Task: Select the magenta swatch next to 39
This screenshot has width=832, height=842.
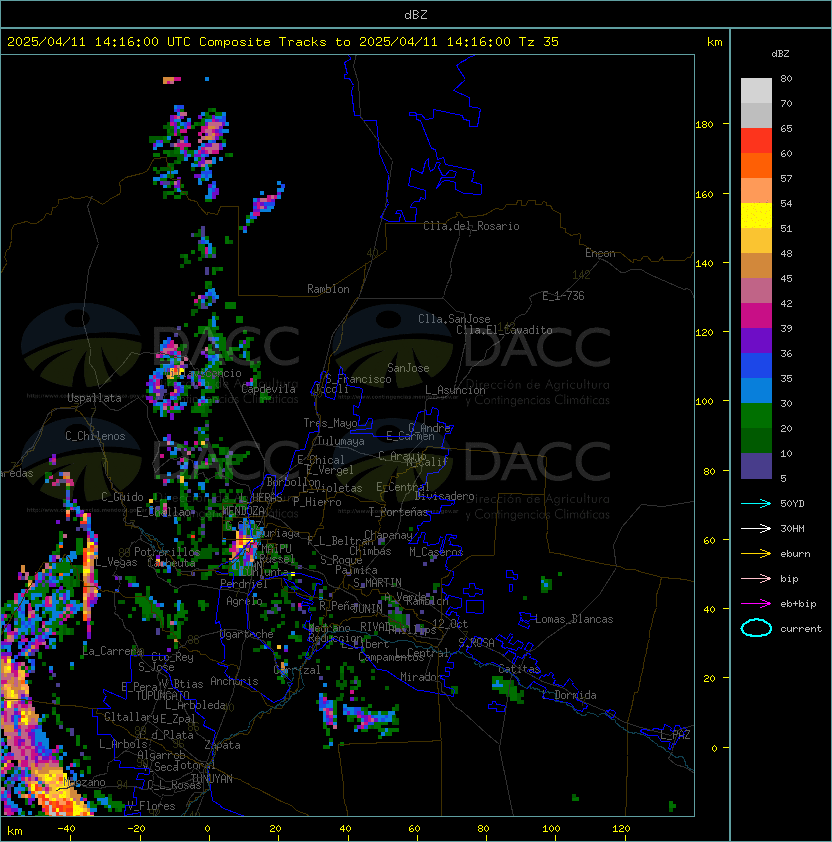Action: [756, 315]
